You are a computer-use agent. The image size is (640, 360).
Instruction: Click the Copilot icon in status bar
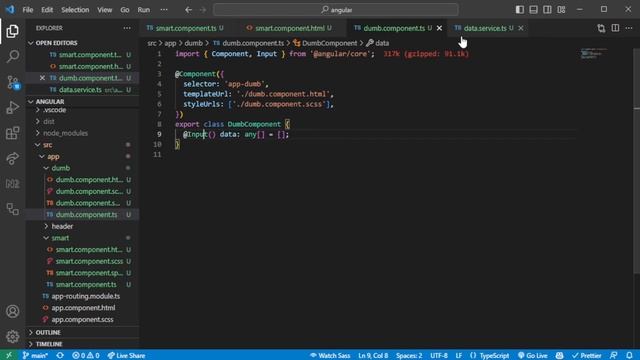click(x=560, y=355)
